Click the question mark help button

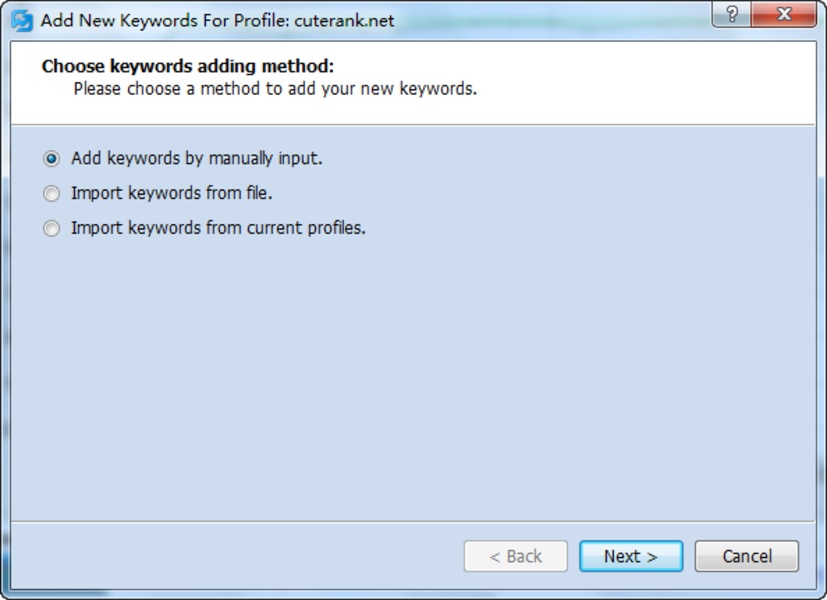click(732, 15)
